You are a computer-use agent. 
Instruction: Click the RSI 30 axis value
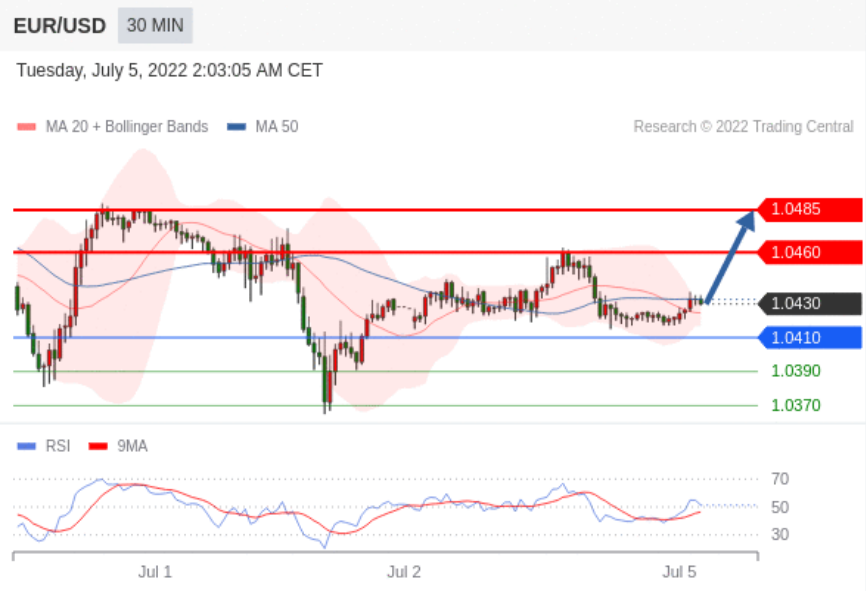780,534
